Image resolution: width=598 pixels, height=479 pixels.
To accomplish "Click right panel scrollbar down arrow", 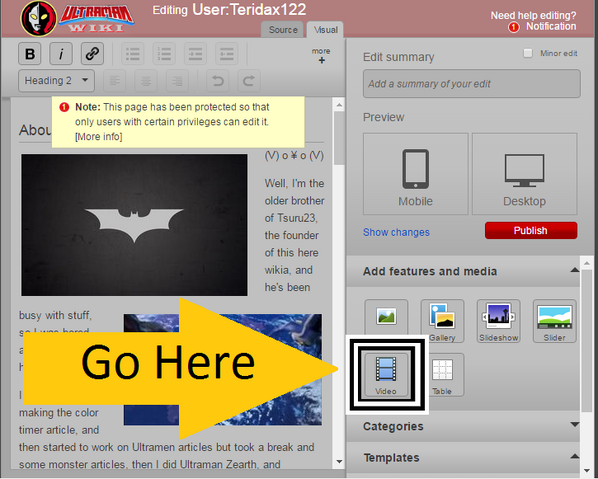I will click(x=587, y=471).
